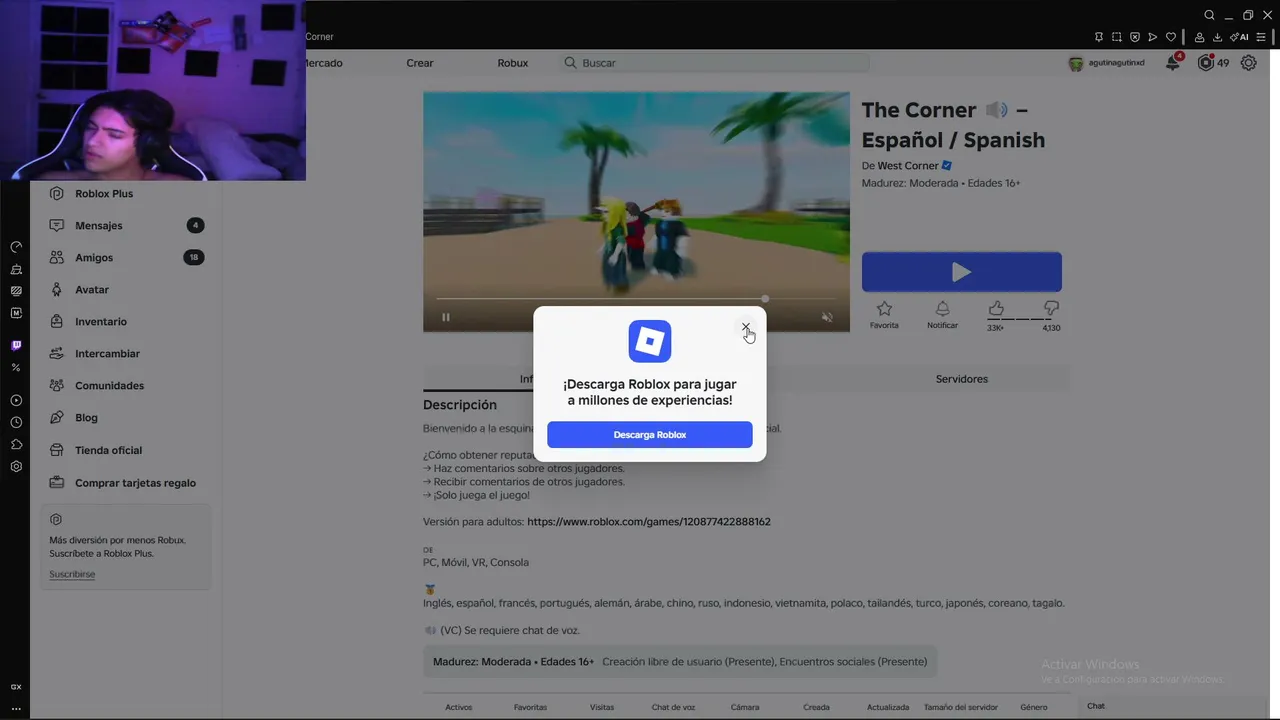The height and width of the screenshot is (720, 1280).
Task: Add the experience to Favorita with the star
Action: point(884,314)
